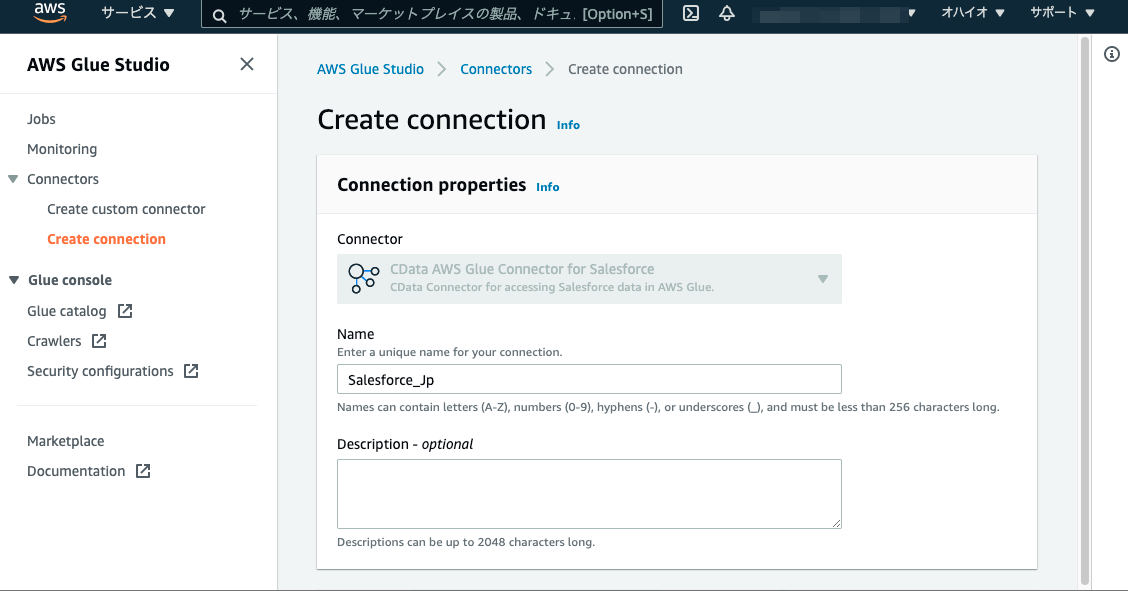
Task: Open Crawlers external link icon
Action: click(x=99, y=341)
